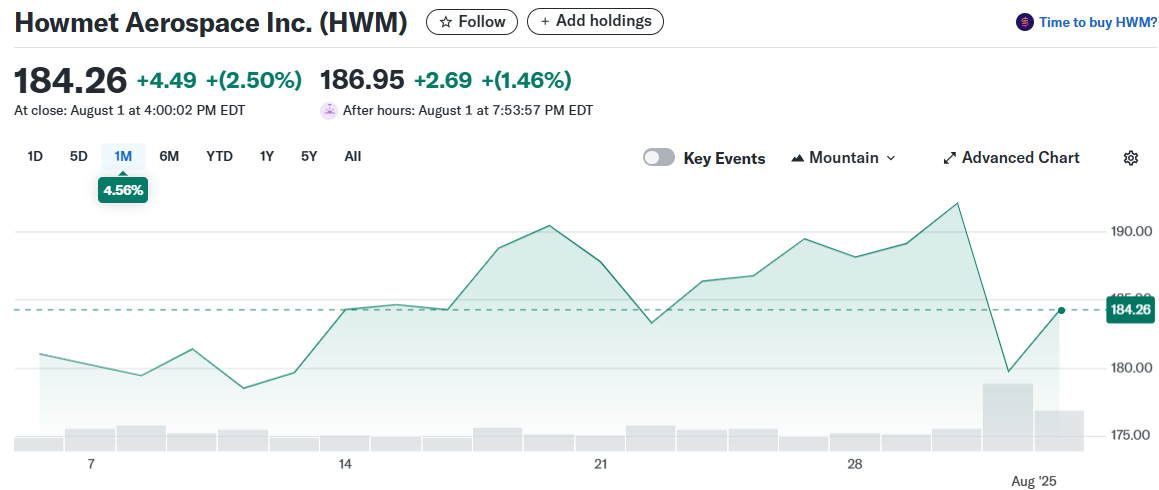Follow Howmet Aerospace stock

[x=472, y=22]
